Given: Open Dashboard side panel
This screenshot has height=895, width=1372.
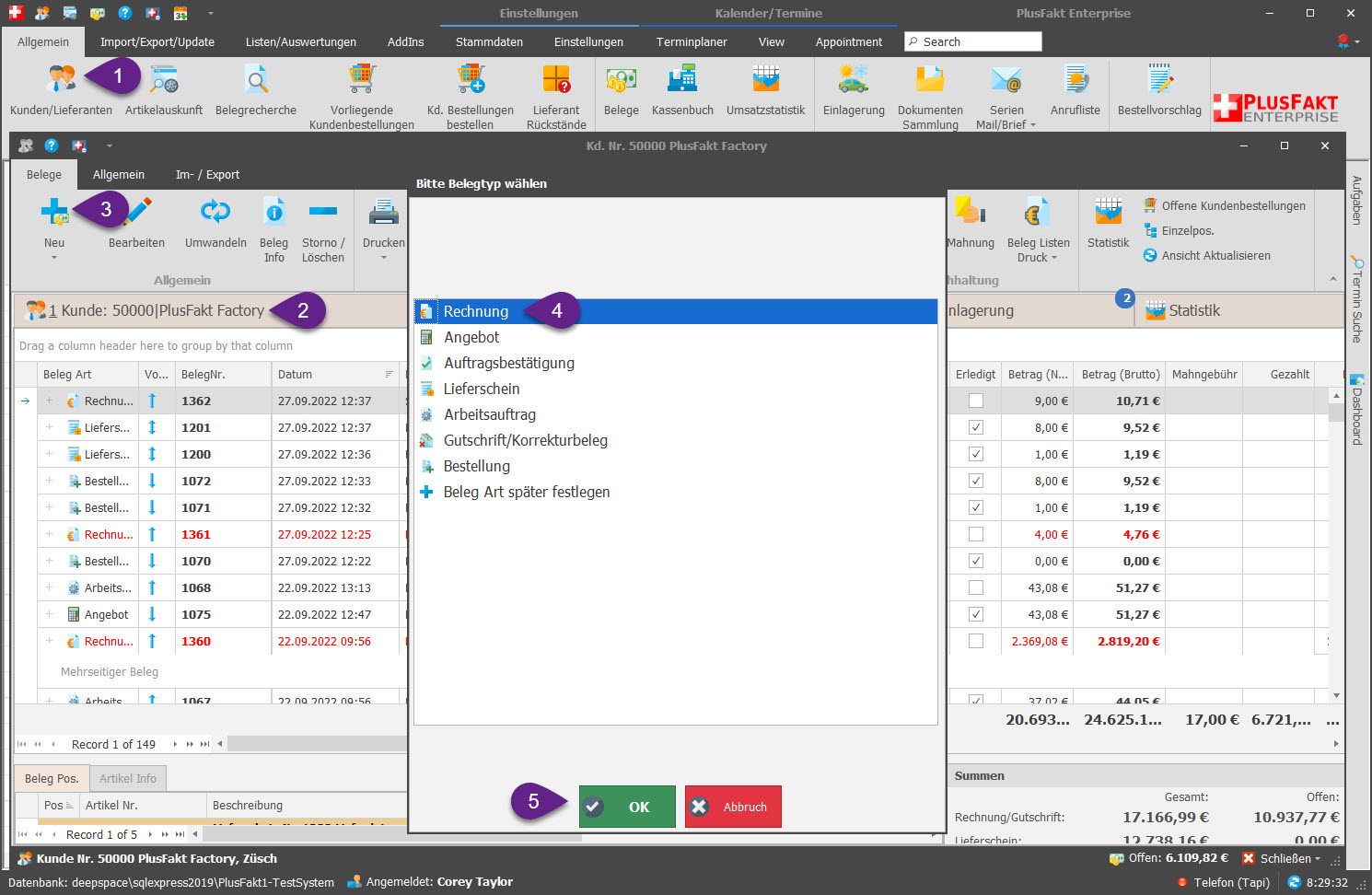Looking at the screenshot, I should (x=1356, y=410).
